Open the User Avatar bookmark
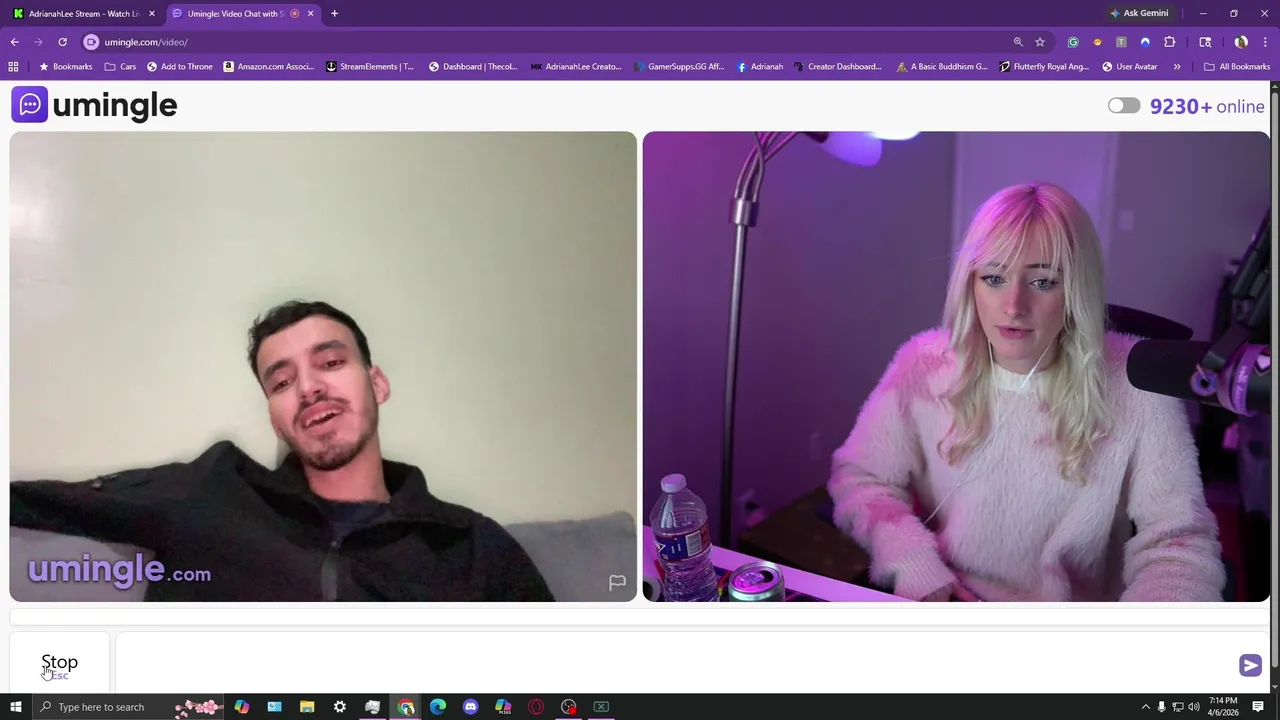 point(1130,67)
